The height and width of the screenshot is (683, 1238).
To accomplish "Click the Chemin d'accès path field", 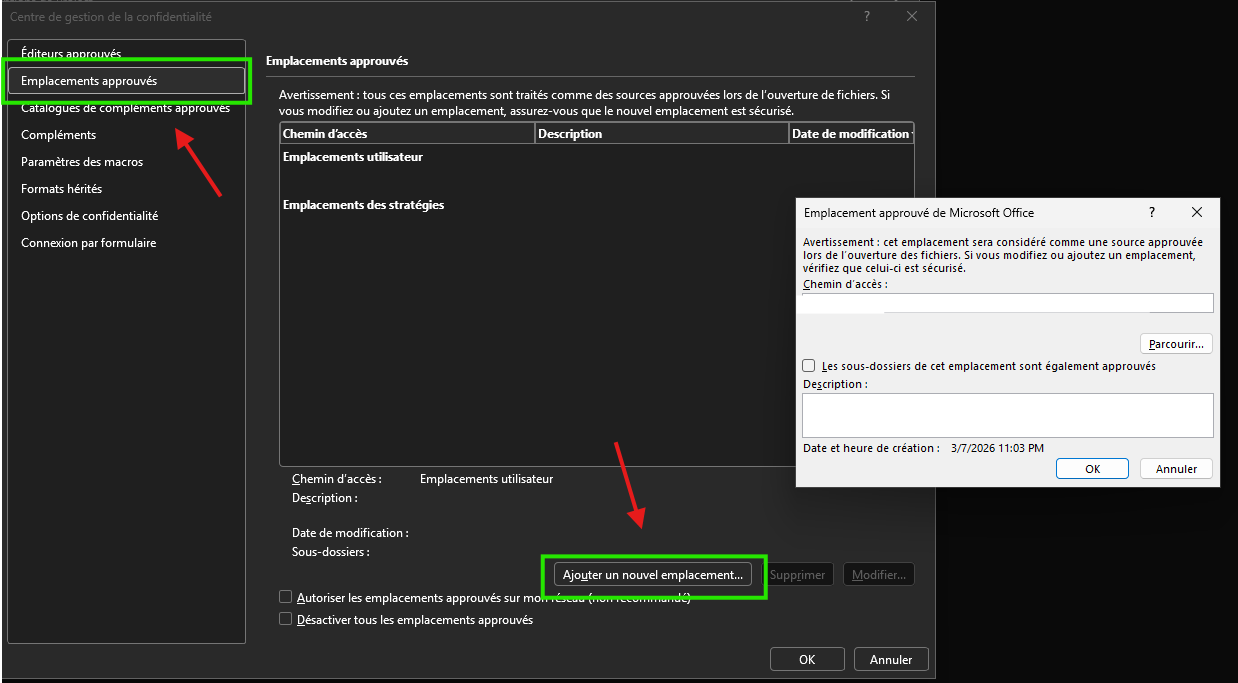I will [x=1008, y=303].
